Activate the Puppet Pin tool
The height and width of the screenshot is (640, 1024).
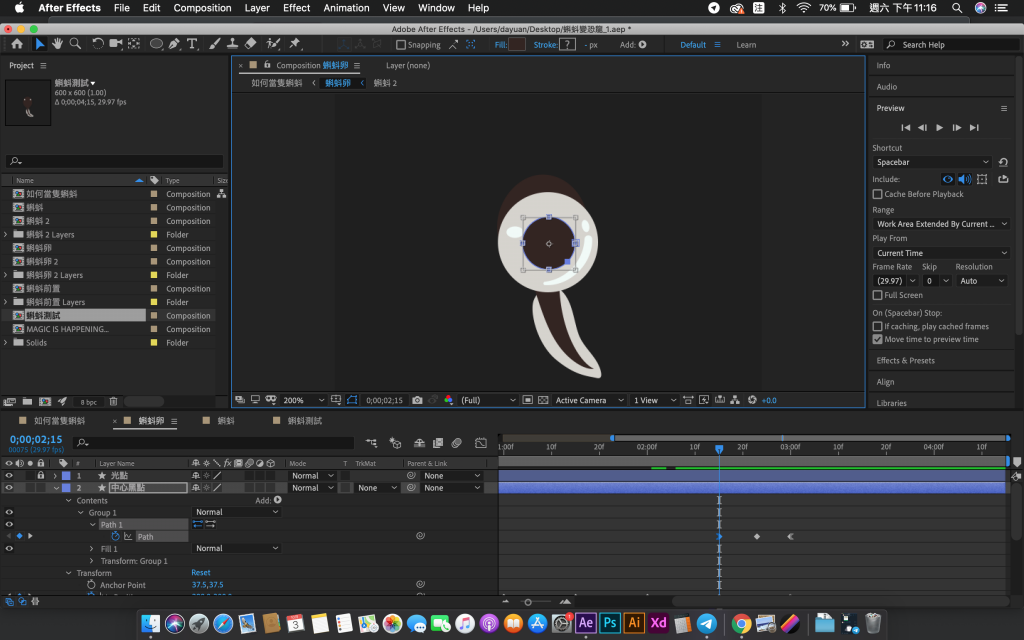[x=295, y=44]
